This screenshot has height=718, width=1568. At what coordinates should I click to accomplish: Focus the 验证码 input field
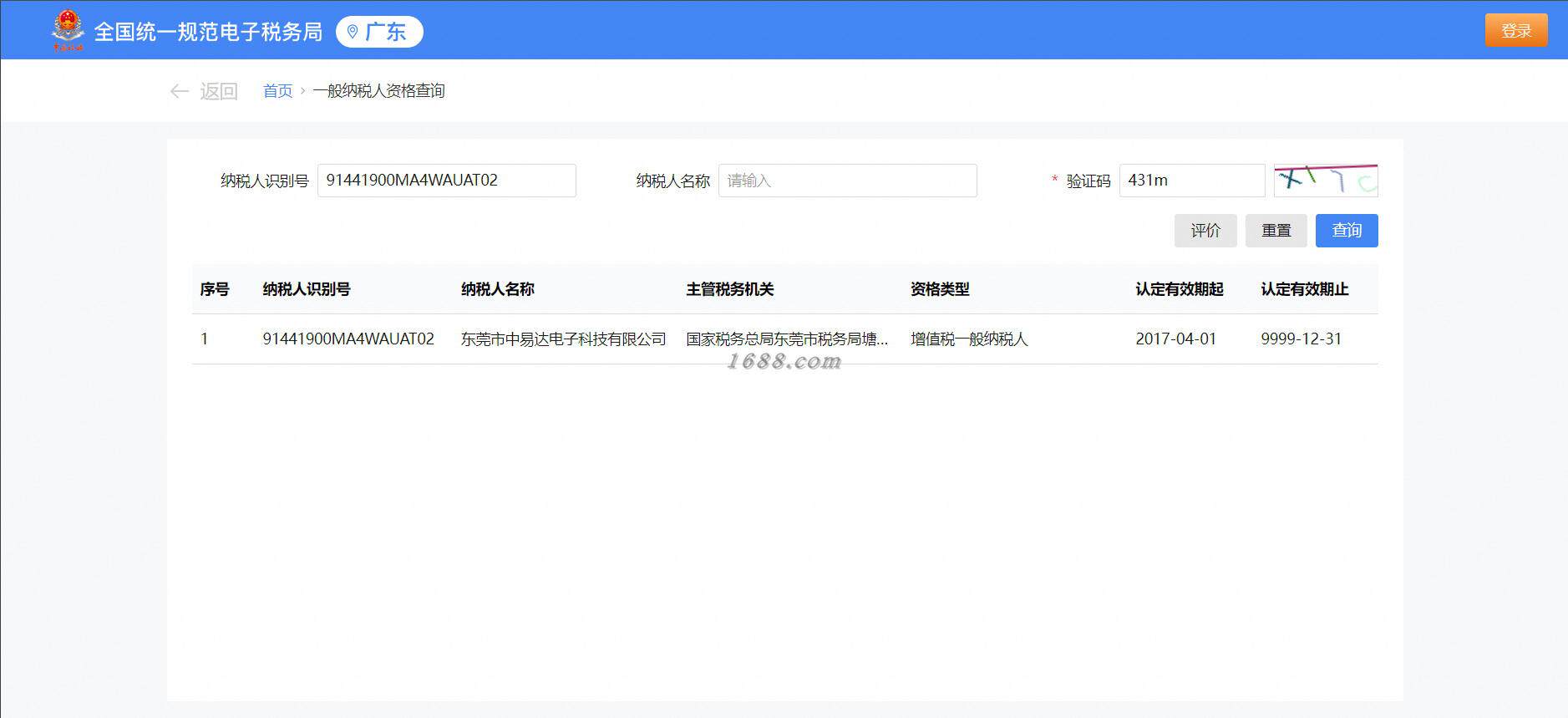(x=1191, y=181)
